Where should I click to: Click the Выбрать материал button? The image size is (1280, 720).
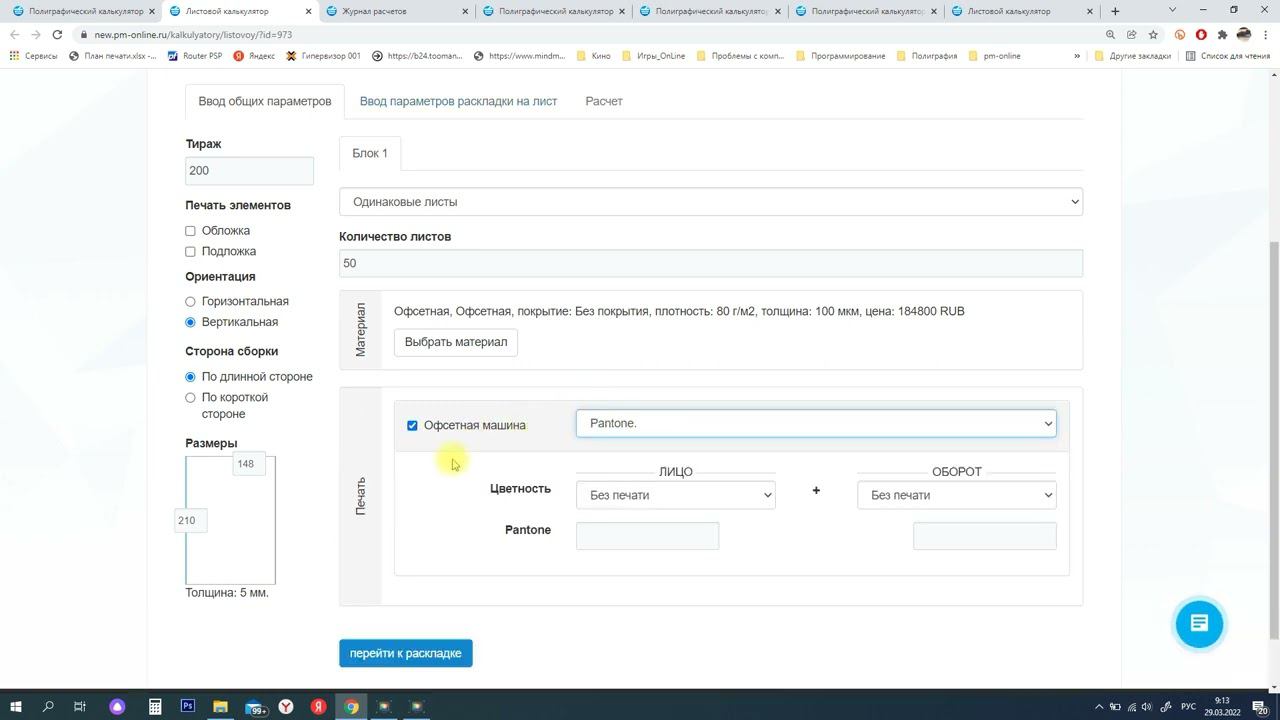456,342
